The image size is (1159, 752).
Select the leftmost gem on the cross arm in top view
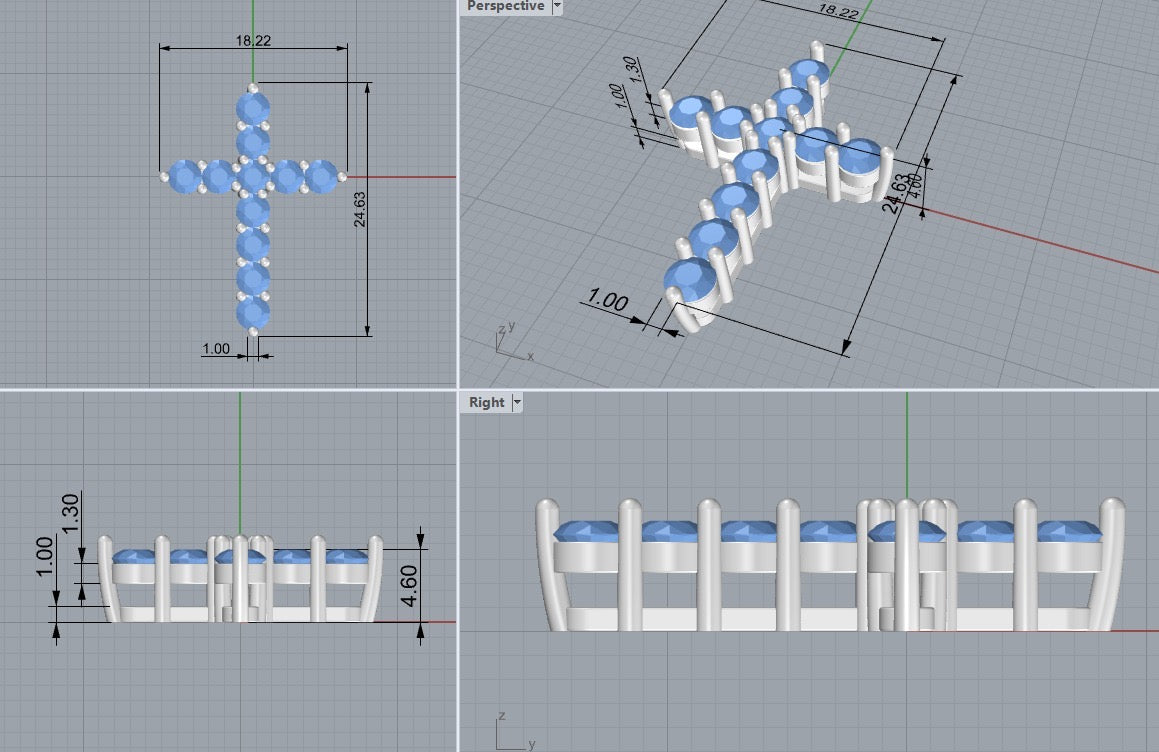click(184, 177)
